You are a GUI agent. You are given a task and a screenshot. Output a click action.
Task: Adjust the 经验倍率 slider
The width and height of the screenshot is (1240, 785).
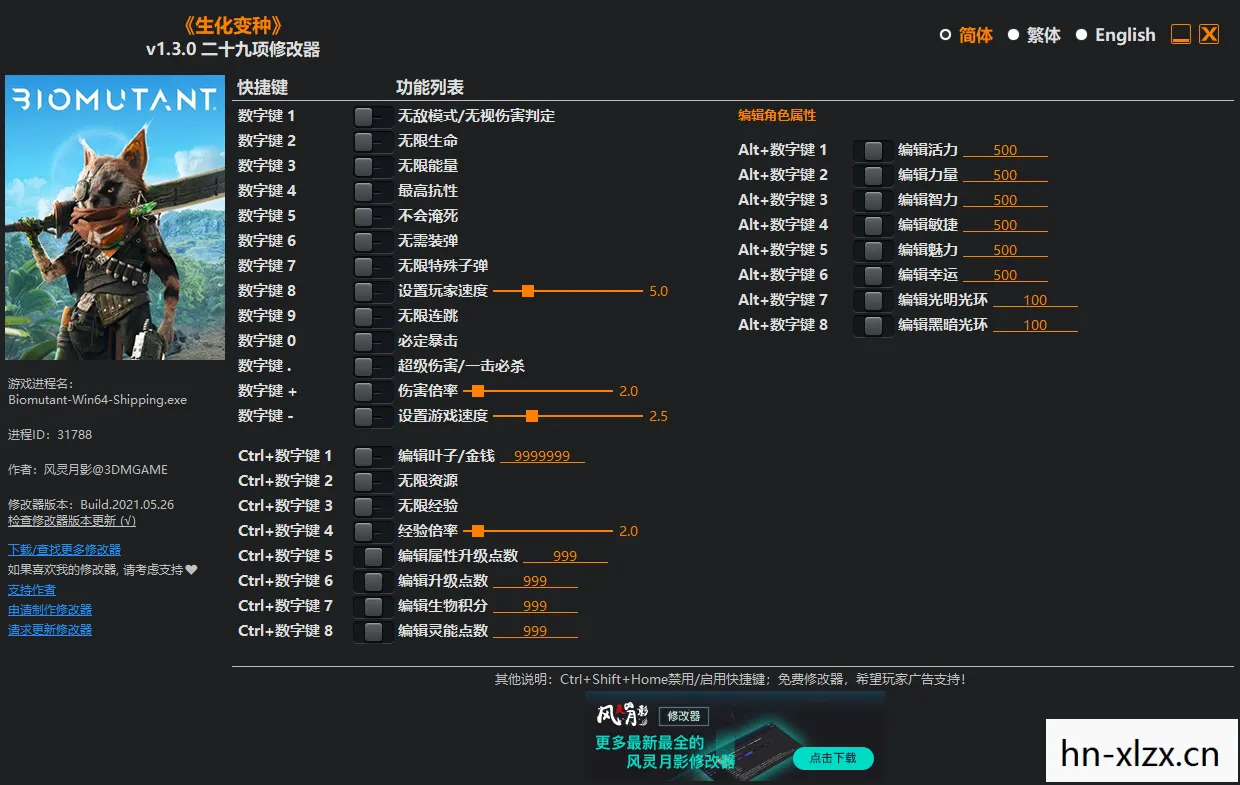click(538, 531)
